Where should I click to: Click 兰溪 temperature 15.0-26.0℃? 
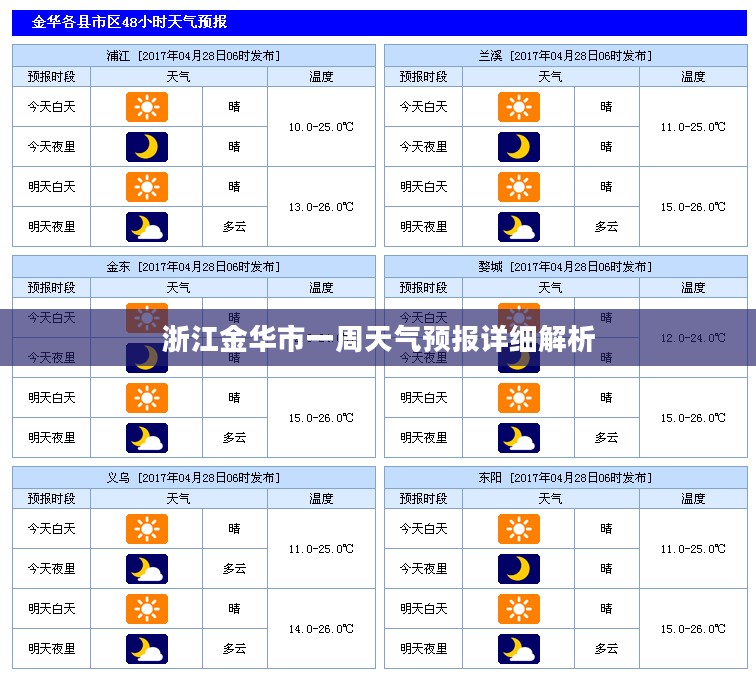[693, 207]
